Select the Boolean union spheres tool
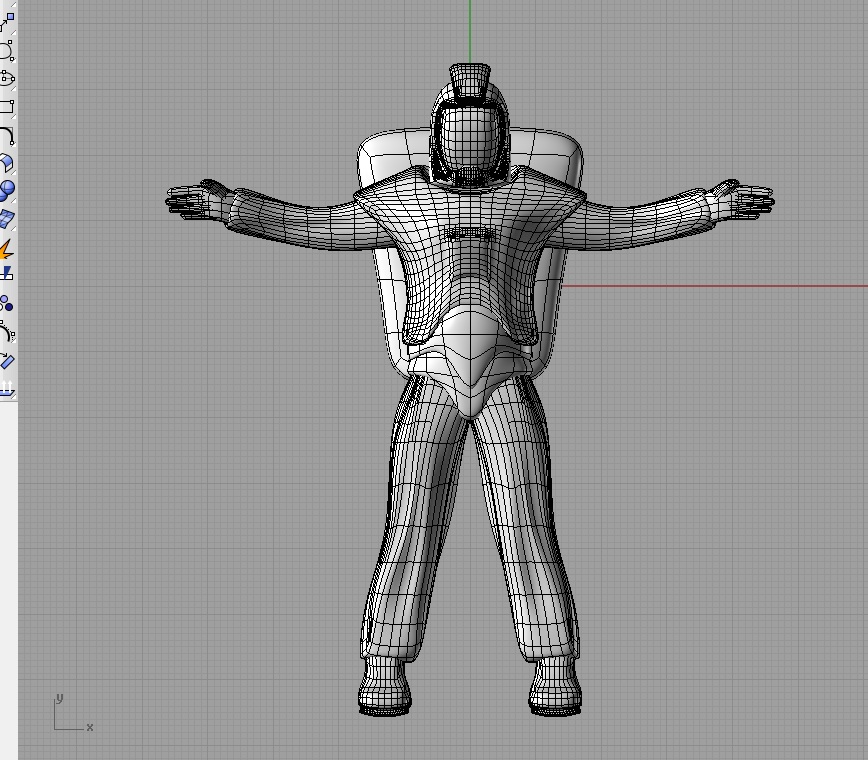This screenshot has height=762, width=868. click(7, 191)
